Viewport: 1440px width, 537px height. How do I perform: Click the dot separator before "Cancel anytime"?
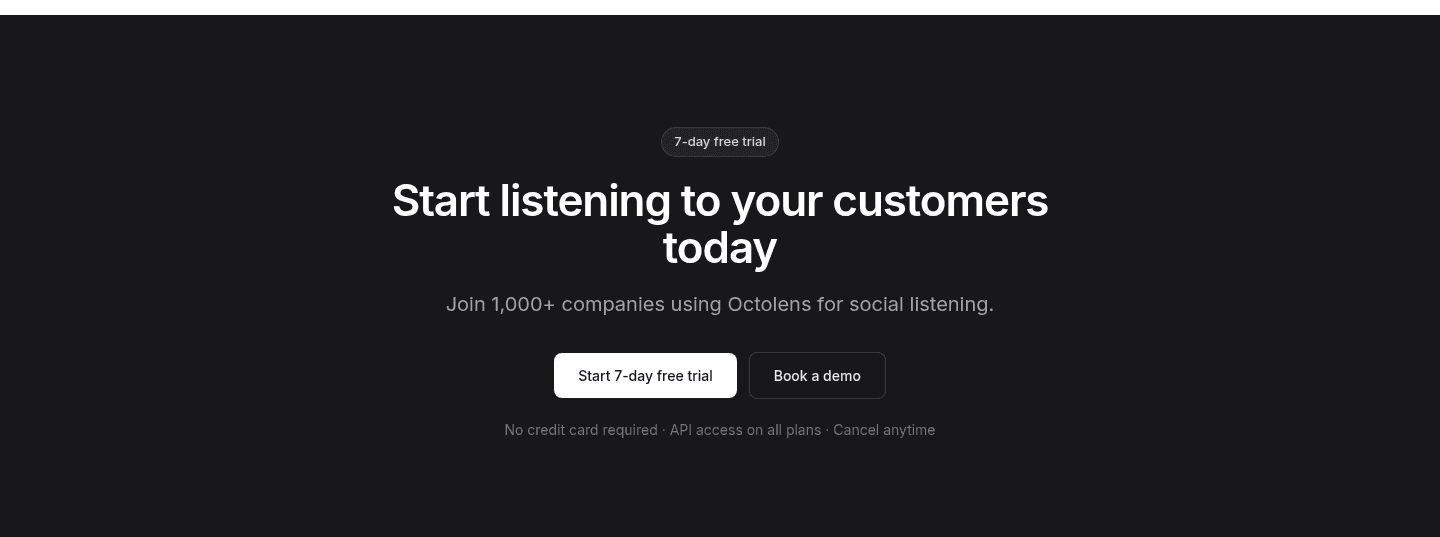coord(827,430)
